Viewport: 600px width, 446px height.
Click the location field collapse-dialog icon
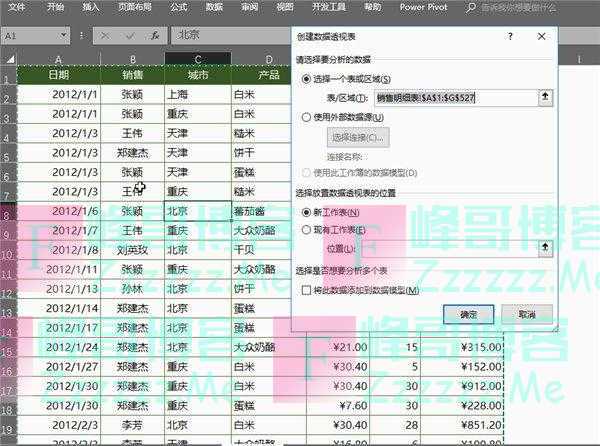[x=544, y=246]
